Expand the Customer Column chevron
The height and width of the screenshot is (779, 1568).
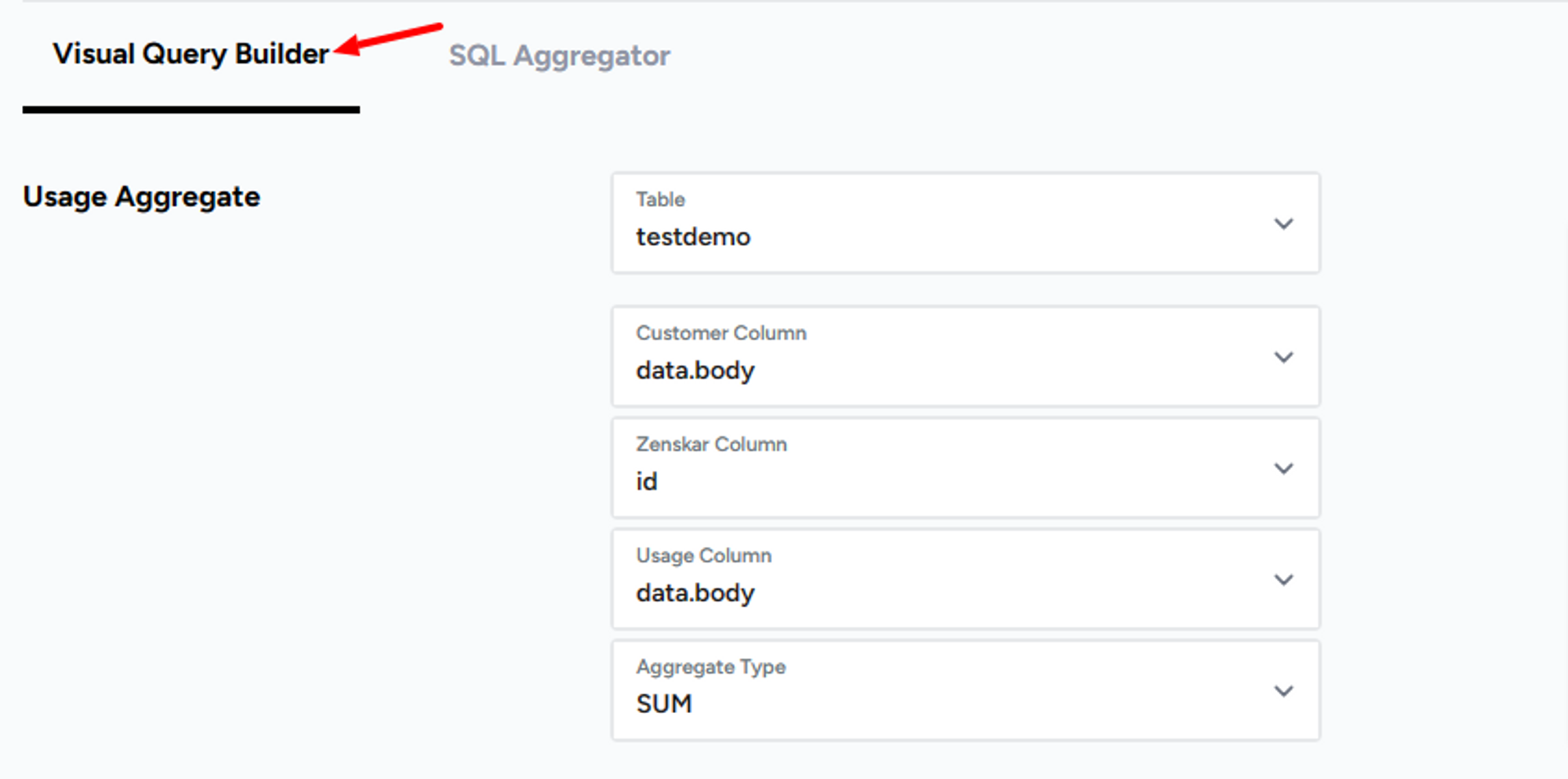point(1283,357)
